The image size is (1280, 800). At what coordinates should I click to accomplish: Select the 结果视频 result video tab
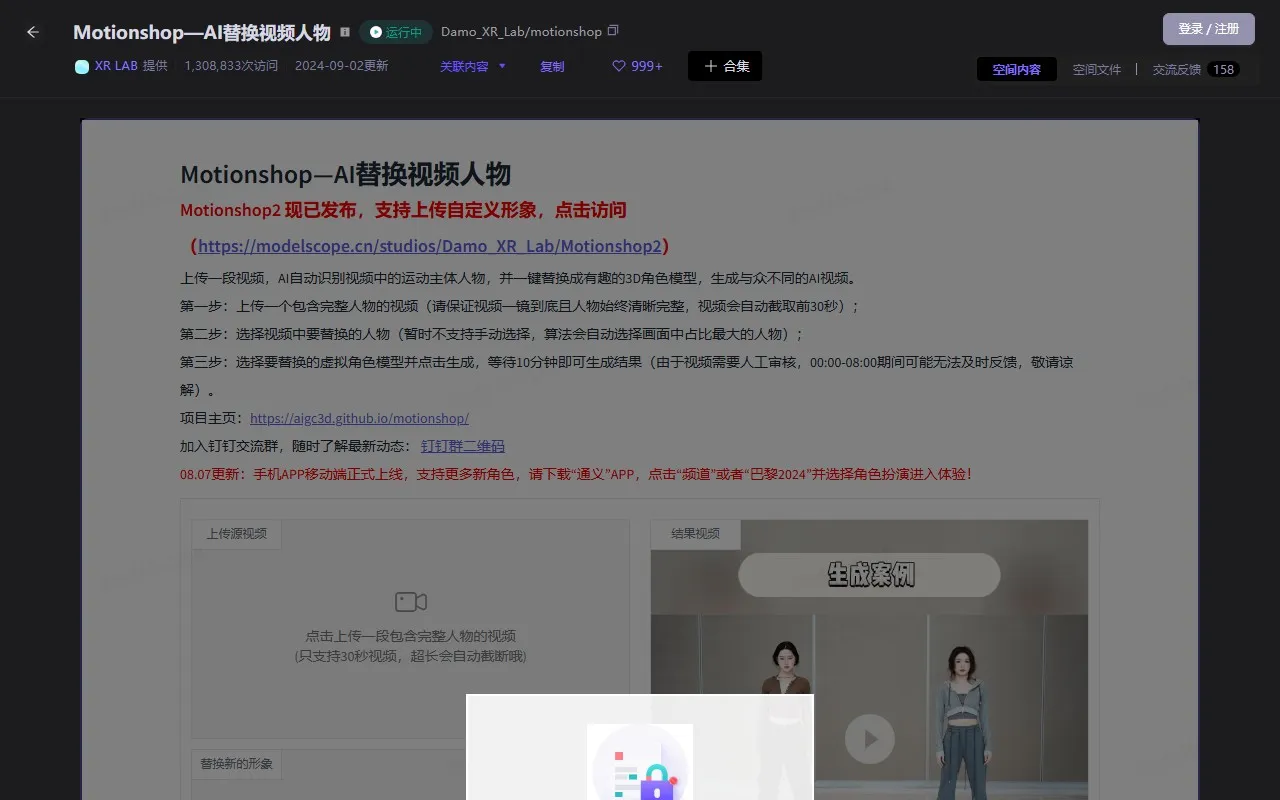[695, 533]
